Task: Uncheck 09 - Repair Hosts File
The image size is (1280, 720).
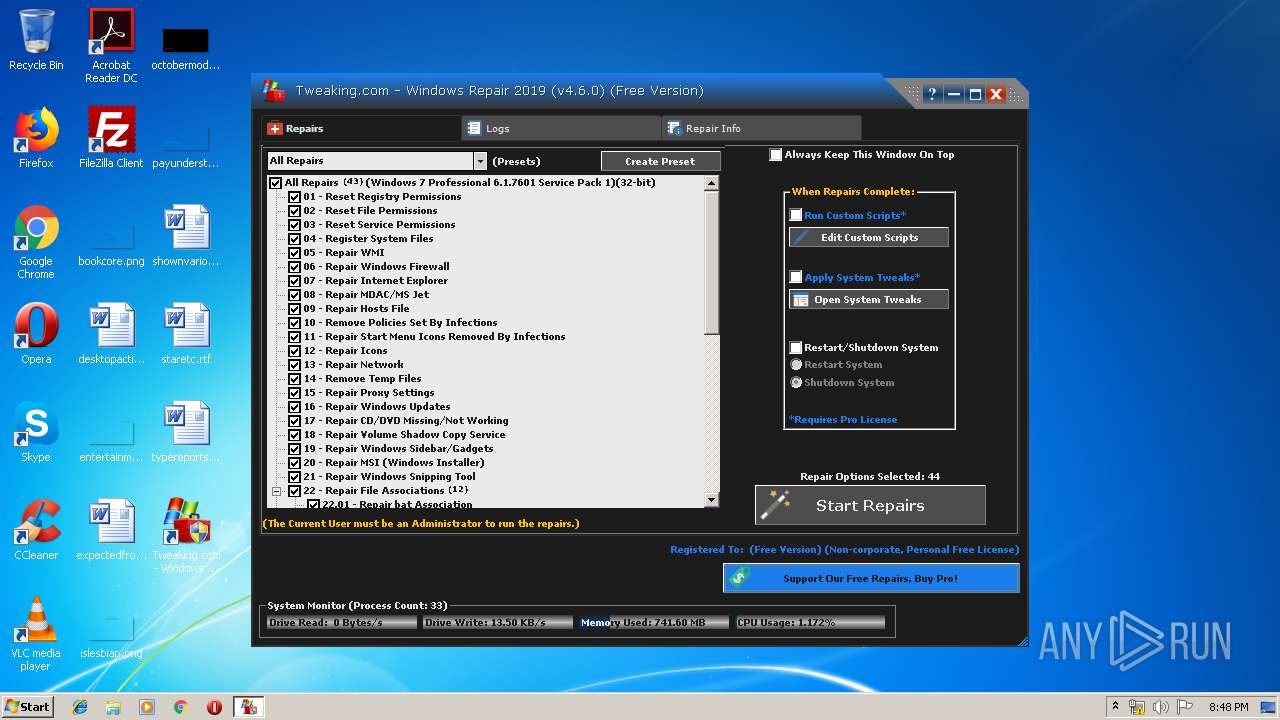Action: [x=294, y=309]
